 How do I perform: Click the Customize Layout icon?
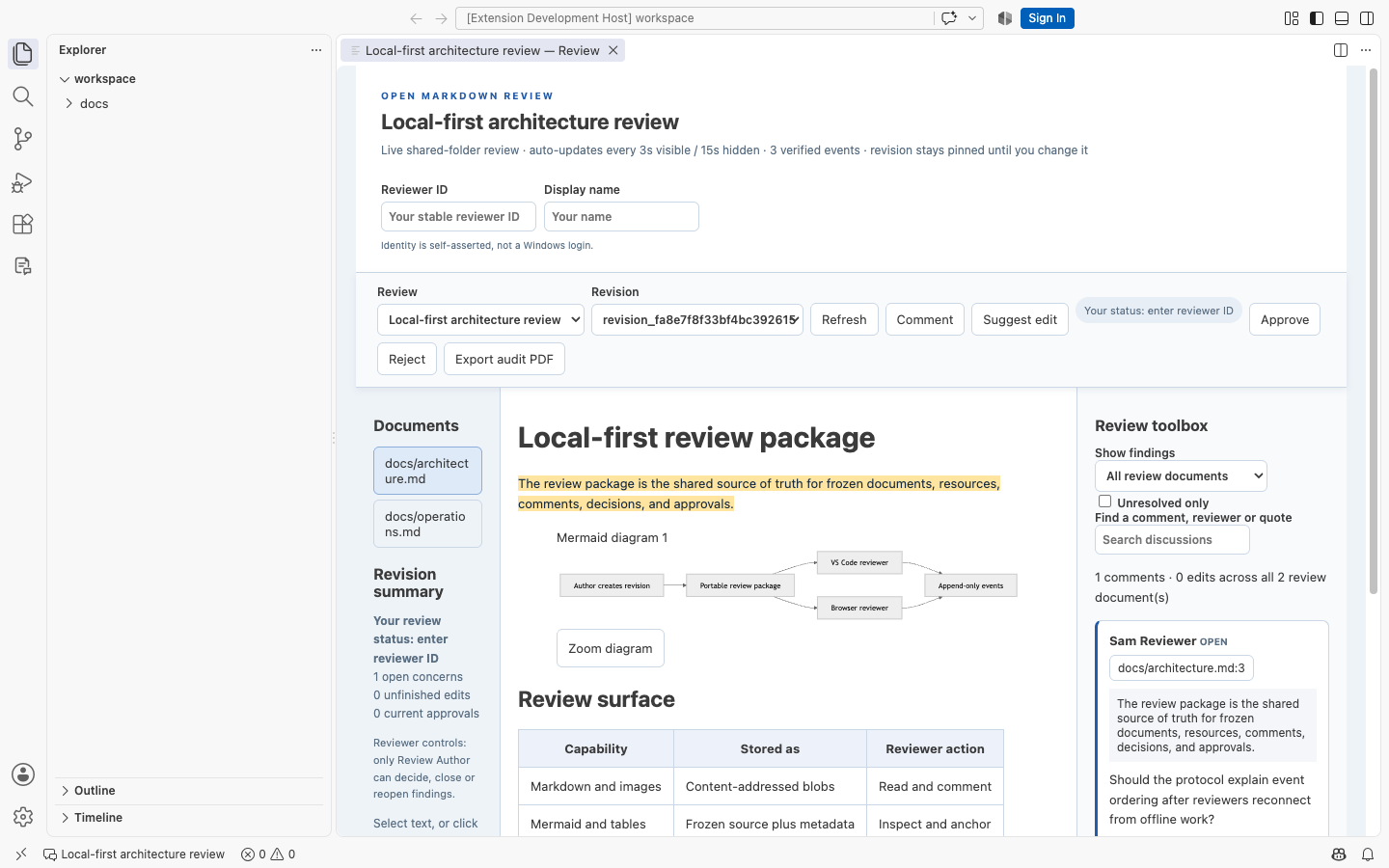coord(1292,18)
